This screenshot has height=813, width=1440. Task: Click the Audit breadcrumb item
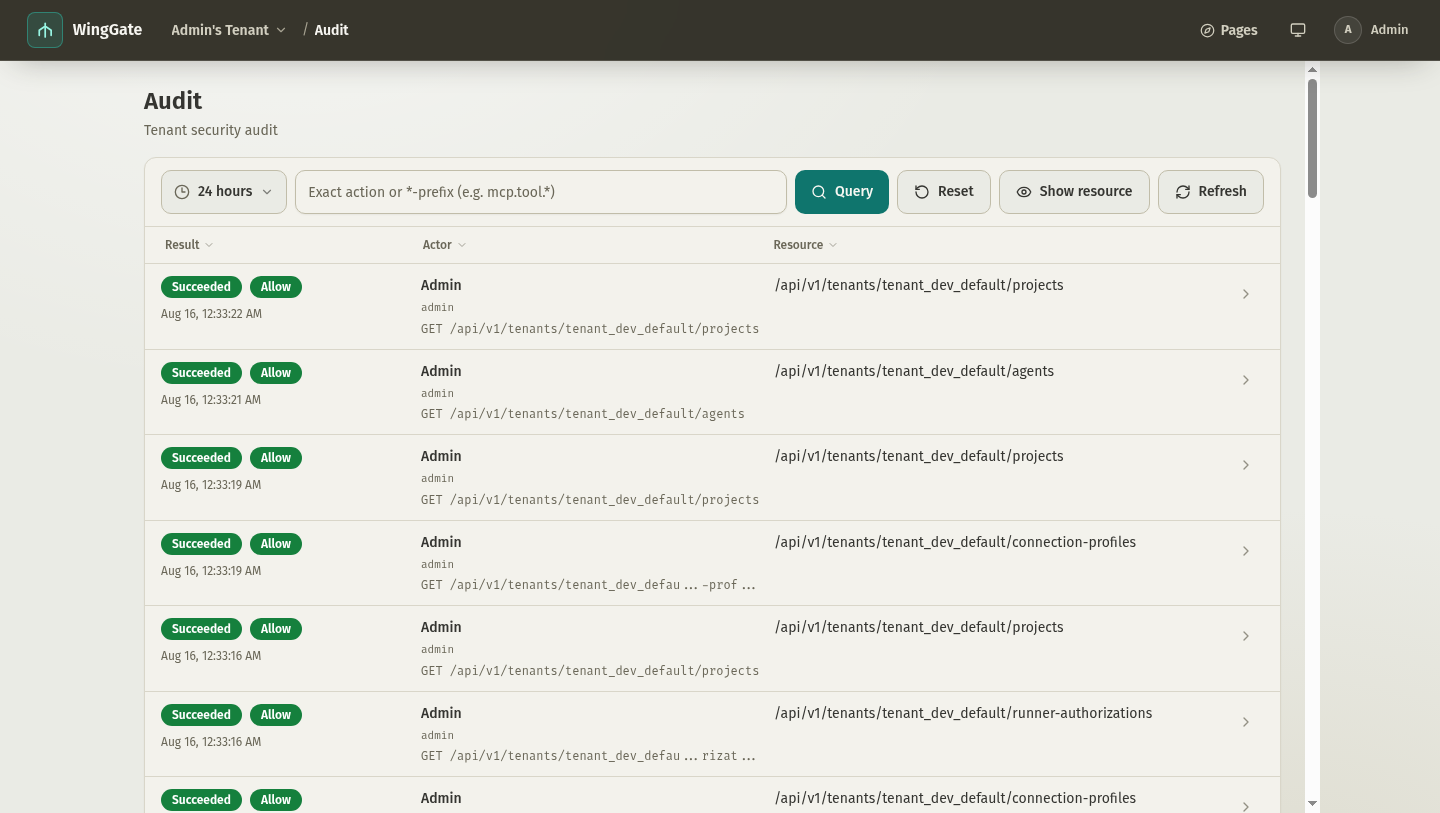point(331,30)
